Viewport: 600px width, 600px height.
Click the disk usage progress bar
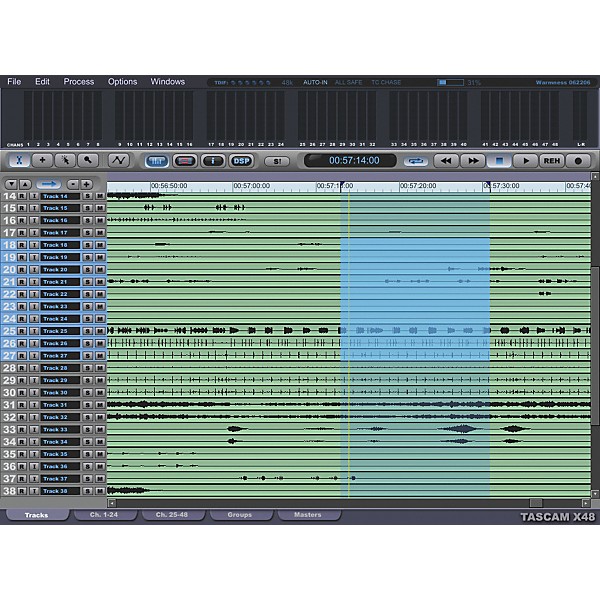point(450,82)
